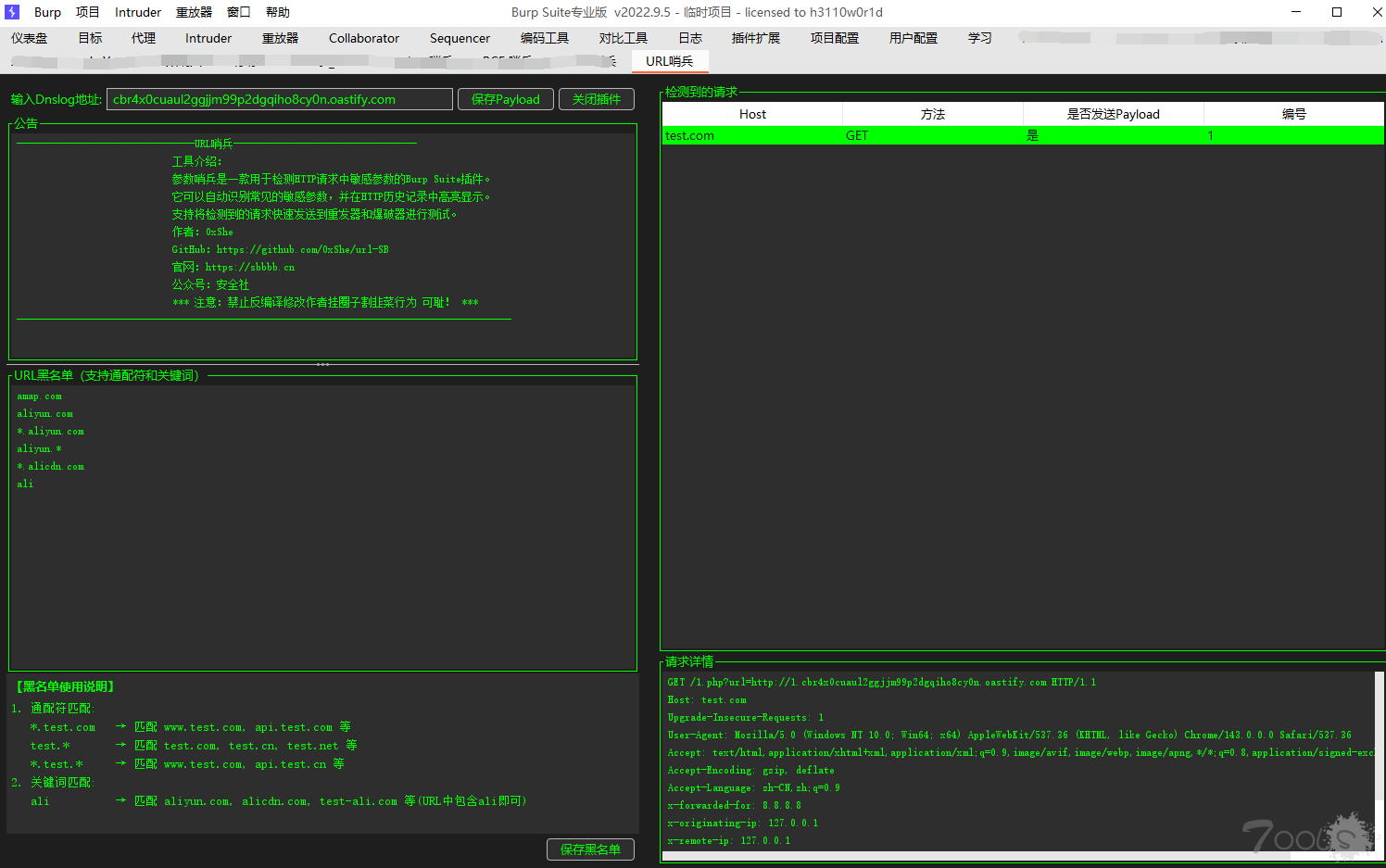Sort by the Host column header
This screenshot has width=1386, height=868.
[752, 114]
